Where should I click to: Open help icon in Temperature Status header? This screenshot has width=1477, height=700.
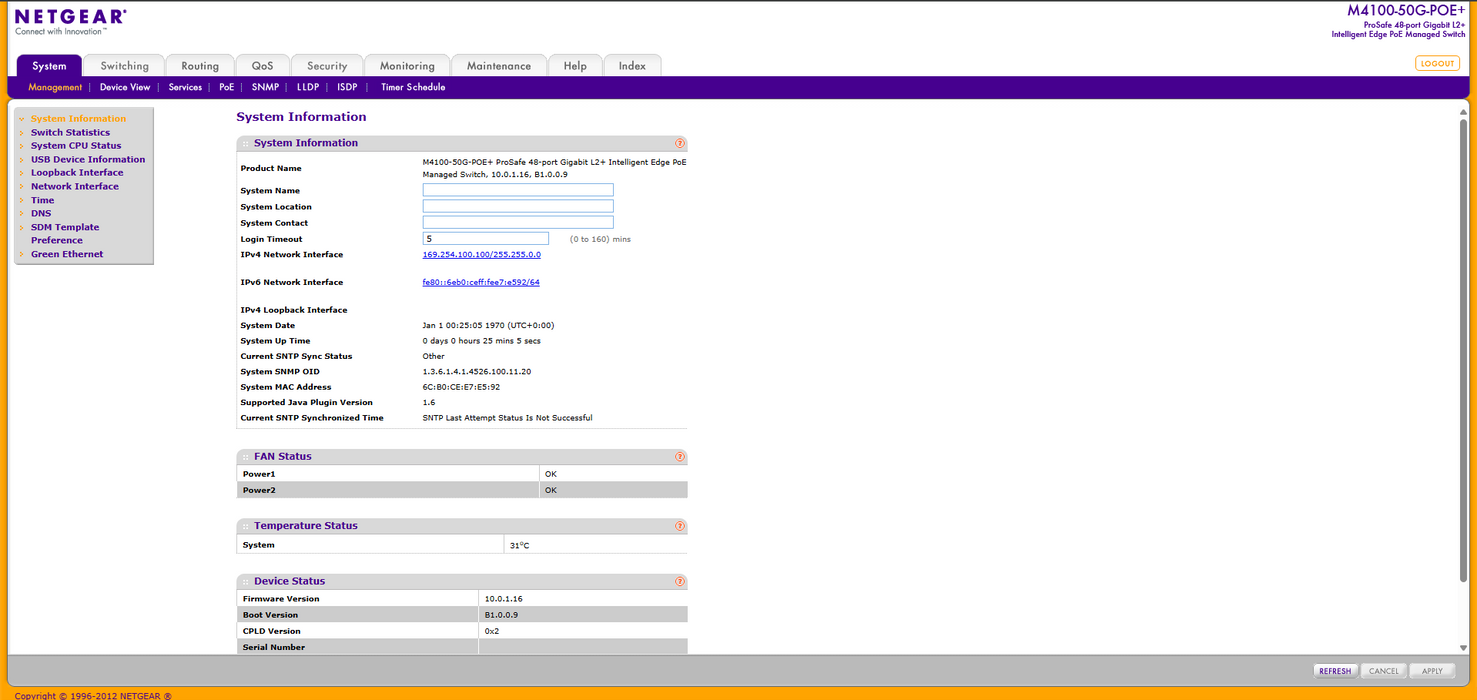680,525
